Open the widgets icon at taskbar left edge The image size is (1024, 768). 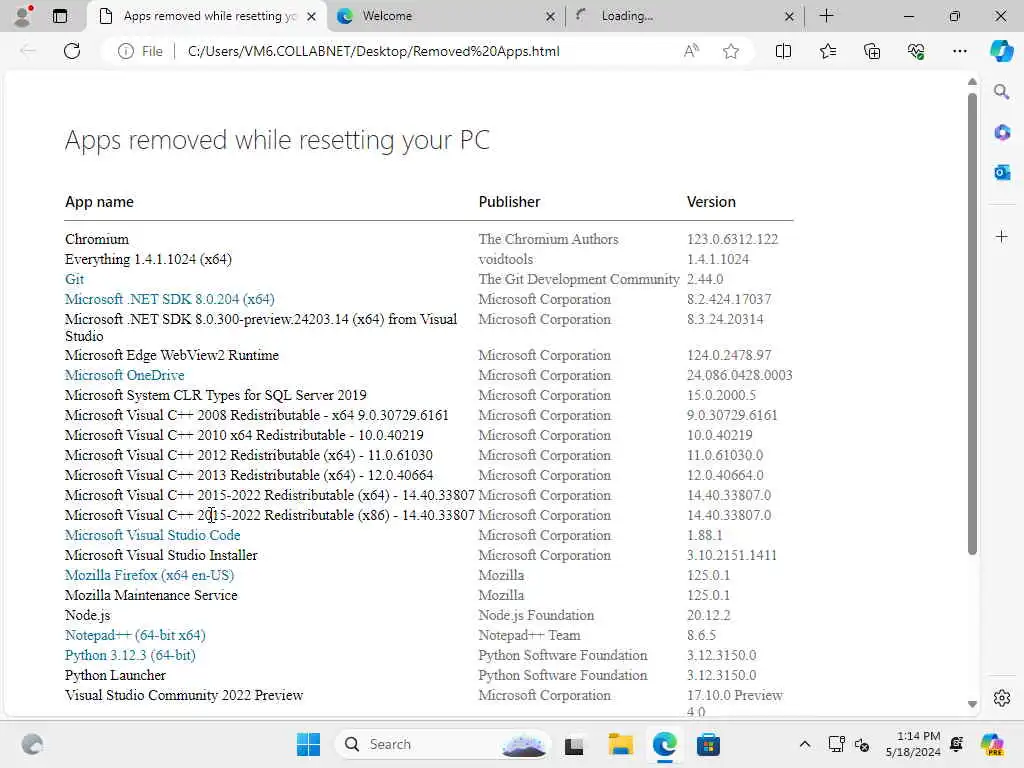32,744
